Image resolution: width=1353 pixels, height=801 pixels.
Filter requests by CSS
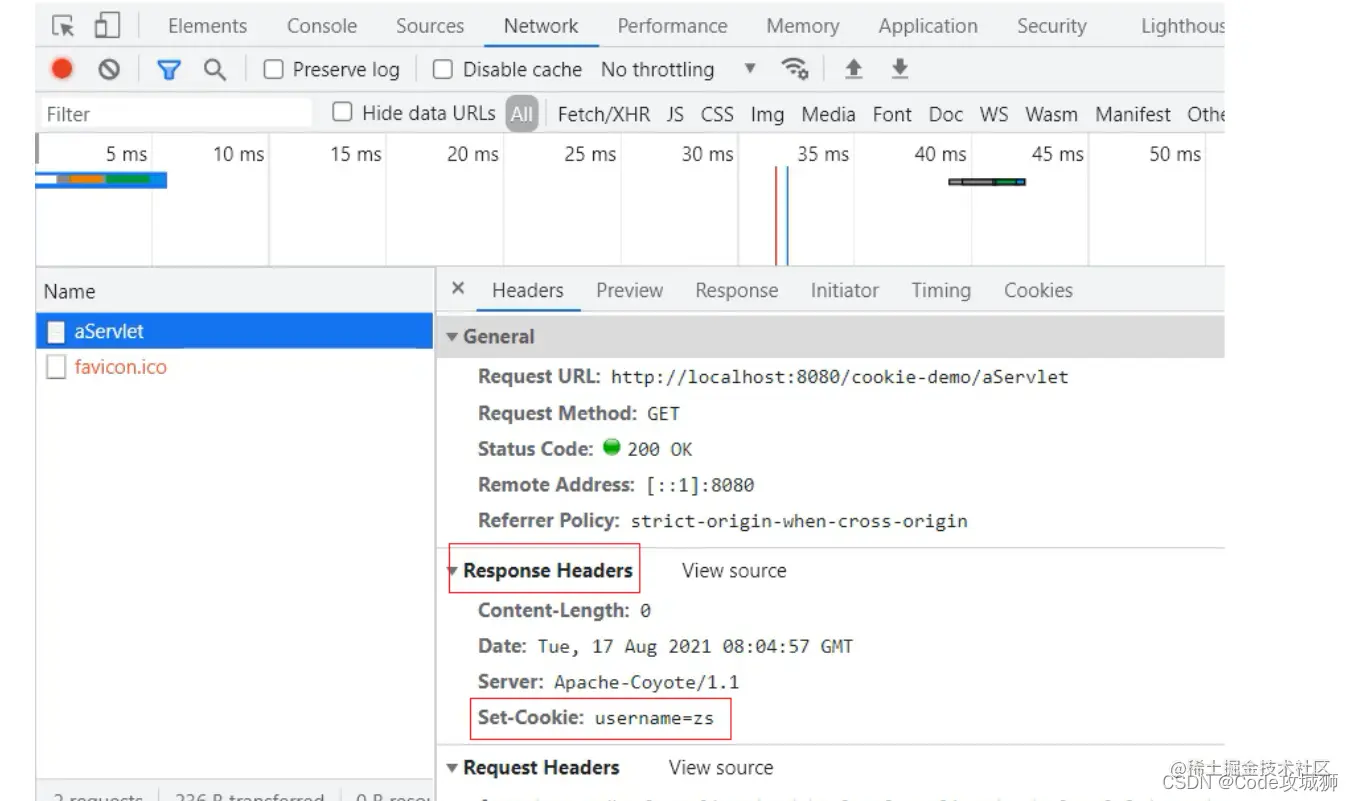tap(717, 114)
